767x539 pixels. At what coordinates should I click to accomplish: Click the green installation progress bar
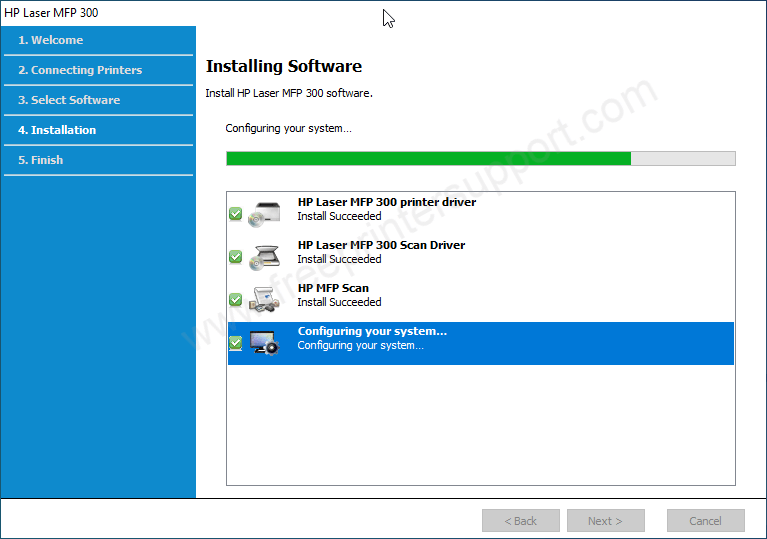[x=481, y=158]
